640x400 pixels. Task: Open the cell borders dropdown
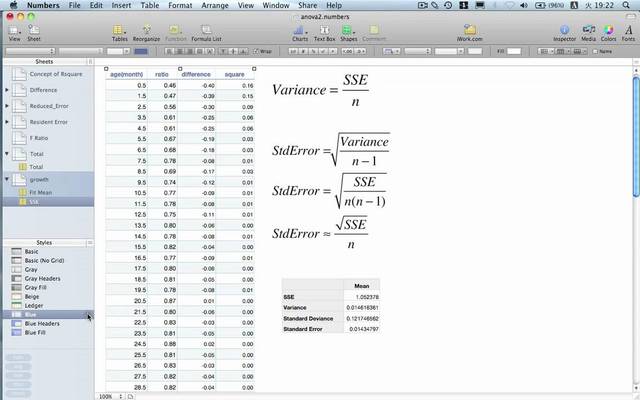point(391,51)
